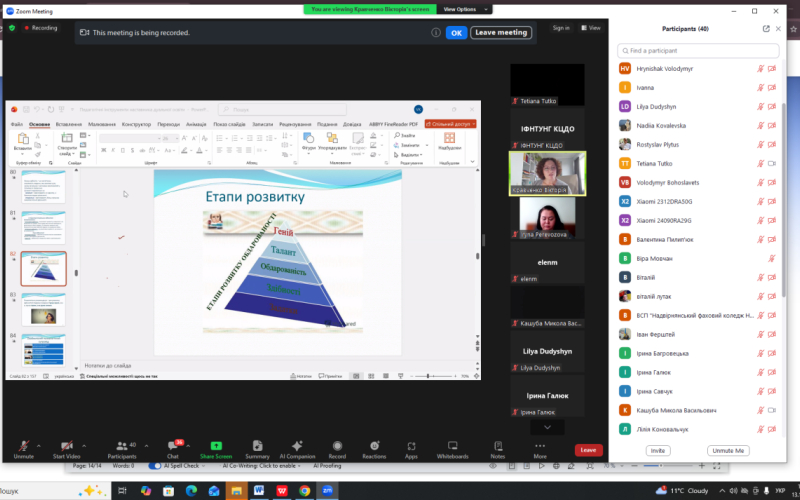Screen dimensions: 800x500
Task: Launch AI Companion from the Zoom toolbar
Action: [x=297, y=449]
